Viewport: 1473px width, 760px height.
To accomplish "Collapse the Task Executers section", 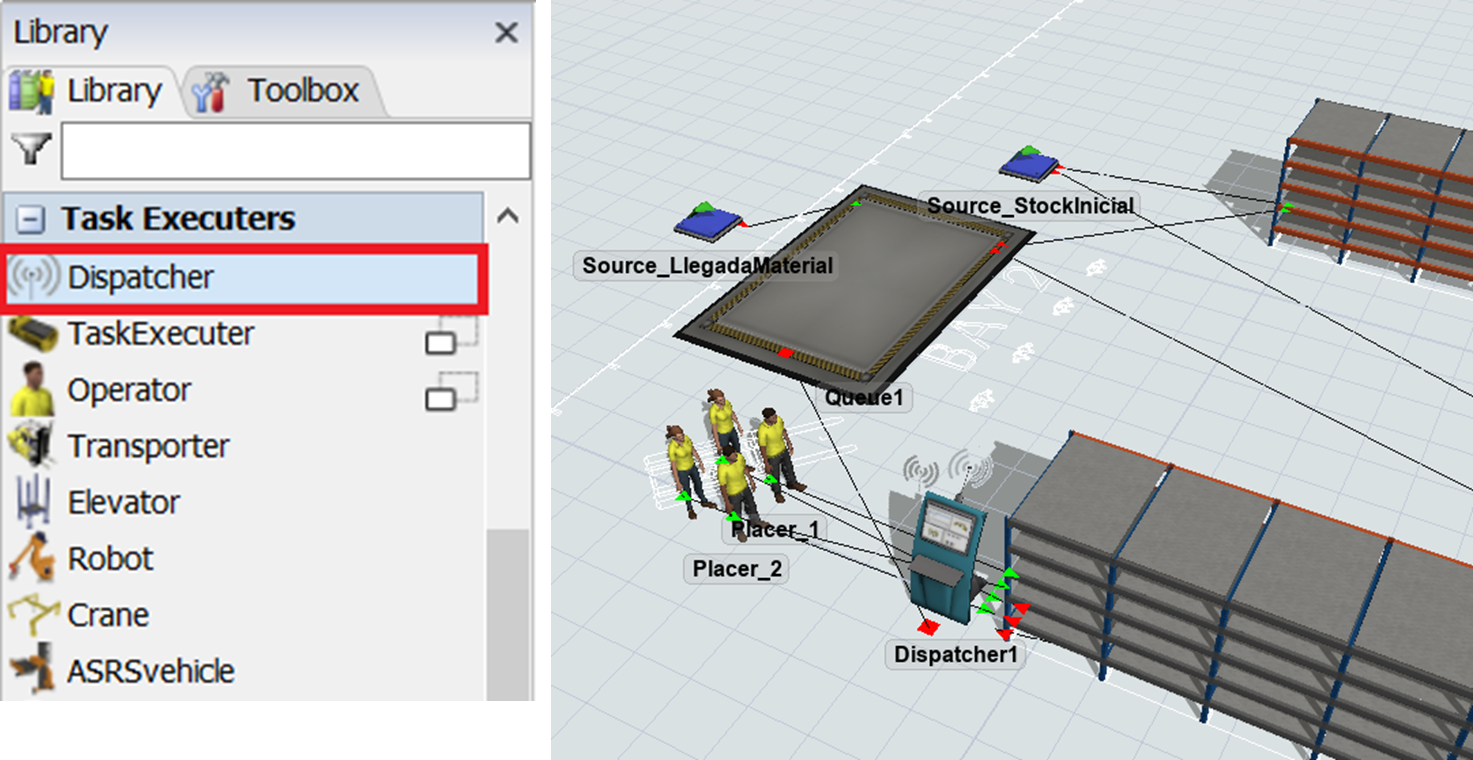I will pos(33,219).
